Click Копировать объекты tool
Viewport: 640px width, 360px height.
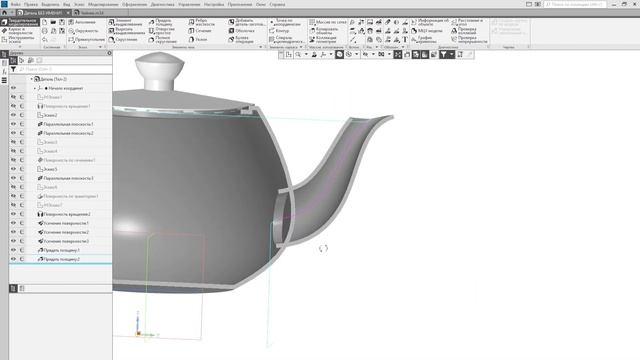point(324,31)
